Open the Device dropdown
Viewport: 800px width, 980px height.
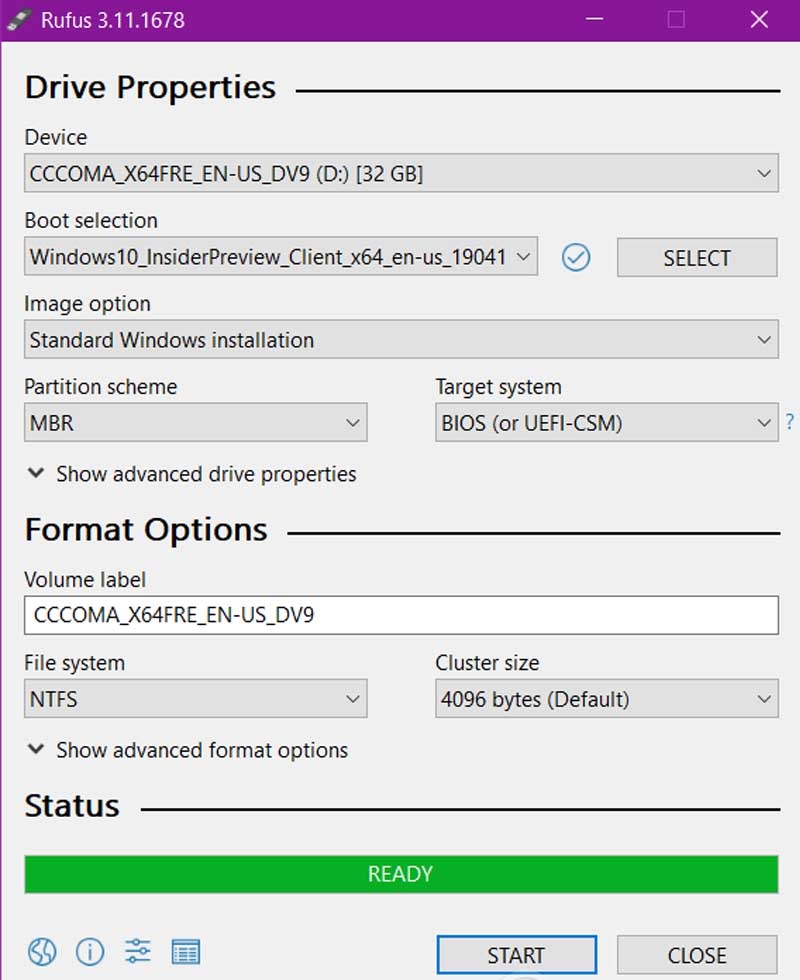(401, 173)
